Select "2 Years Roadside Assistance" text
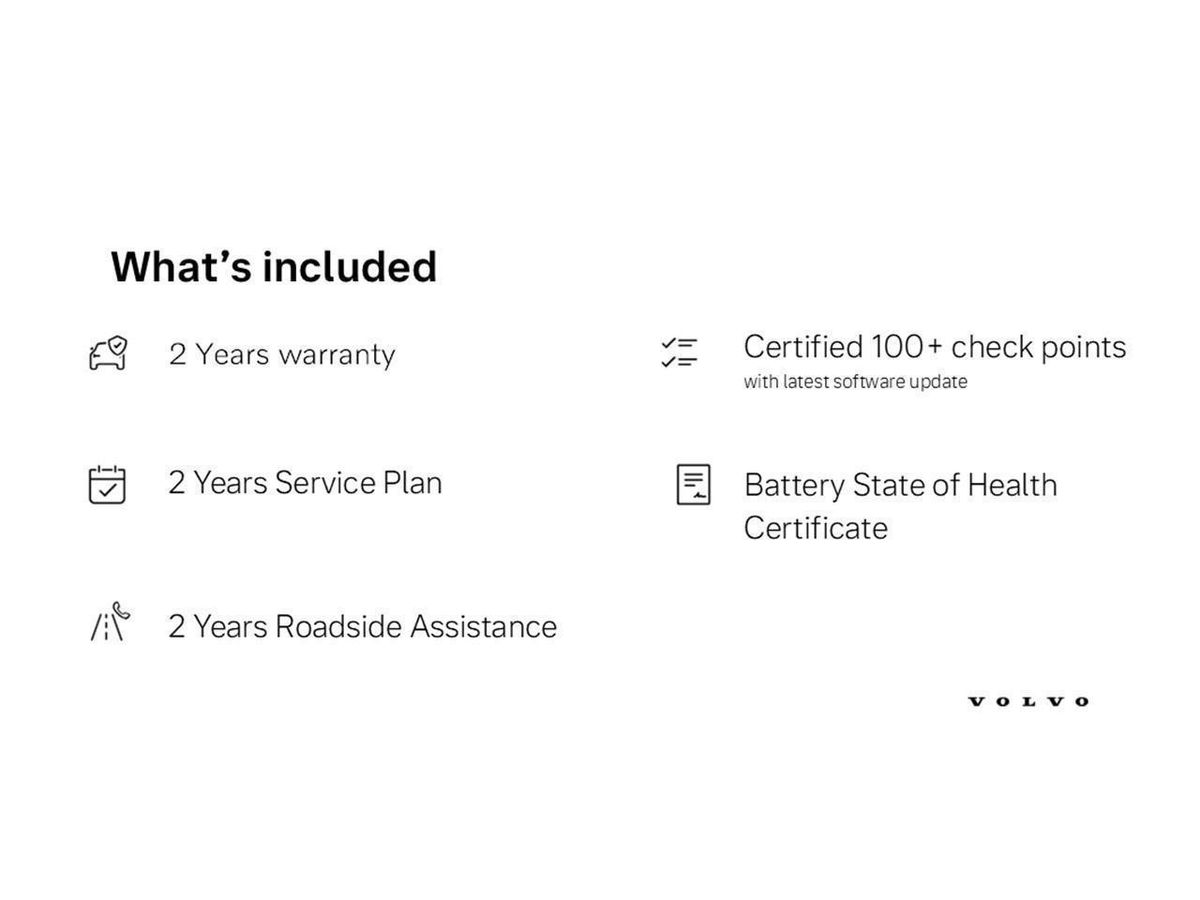 click(x=362, y=626)
